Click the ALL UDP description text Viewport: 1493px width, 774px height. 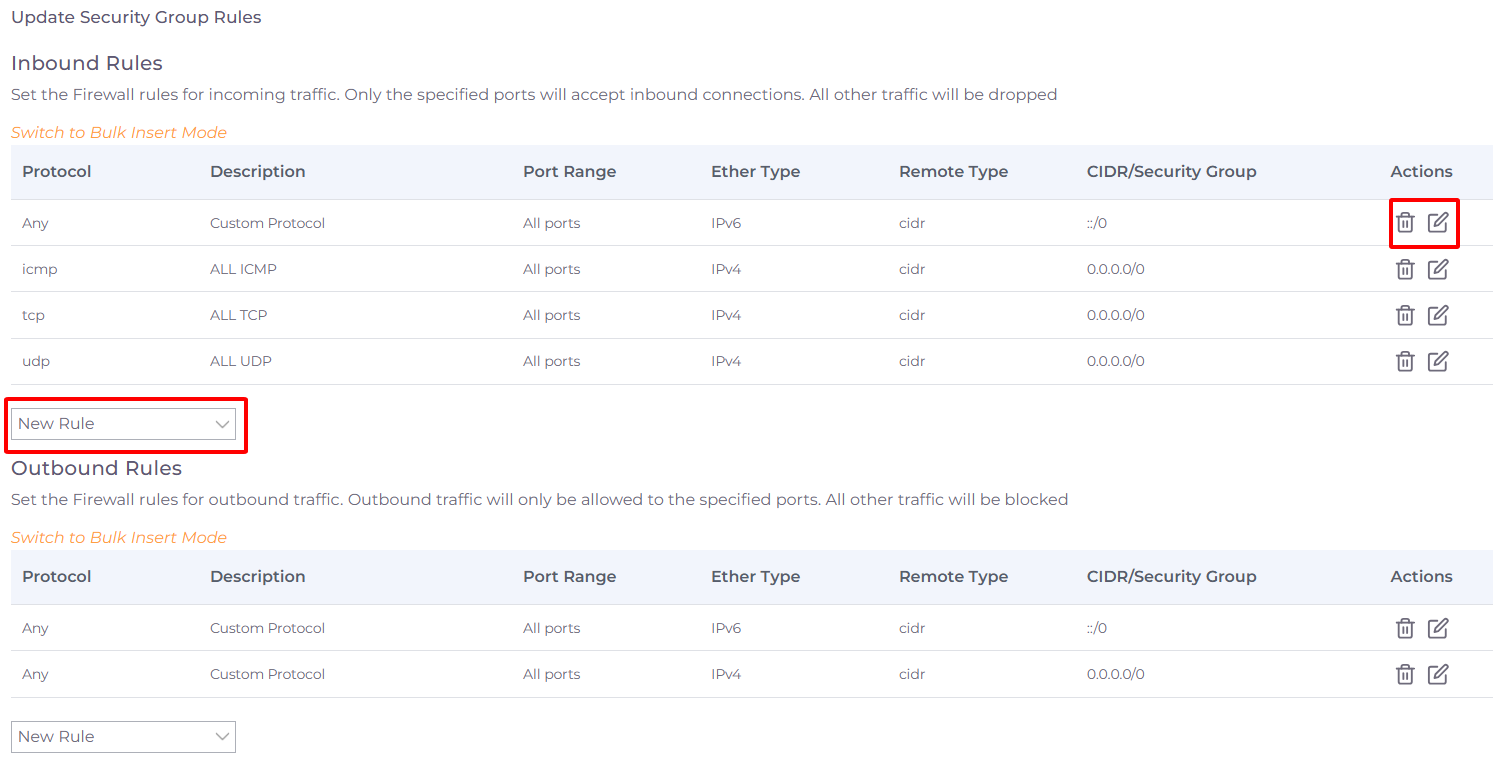click(x=240, y=361)
